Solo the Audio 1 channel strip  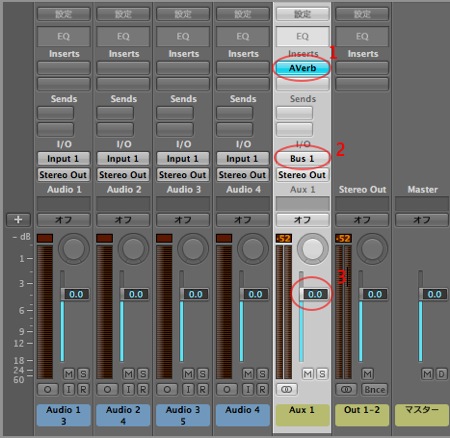tap(83, 374)
